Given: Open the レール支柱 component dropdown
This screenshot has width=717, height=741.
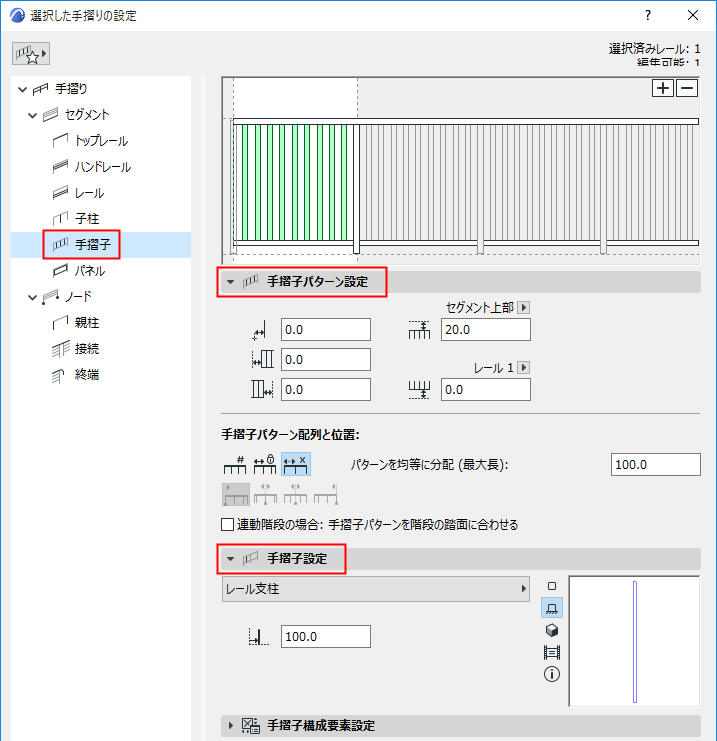Looking at the screenshot, I should [x=375, y=589].
